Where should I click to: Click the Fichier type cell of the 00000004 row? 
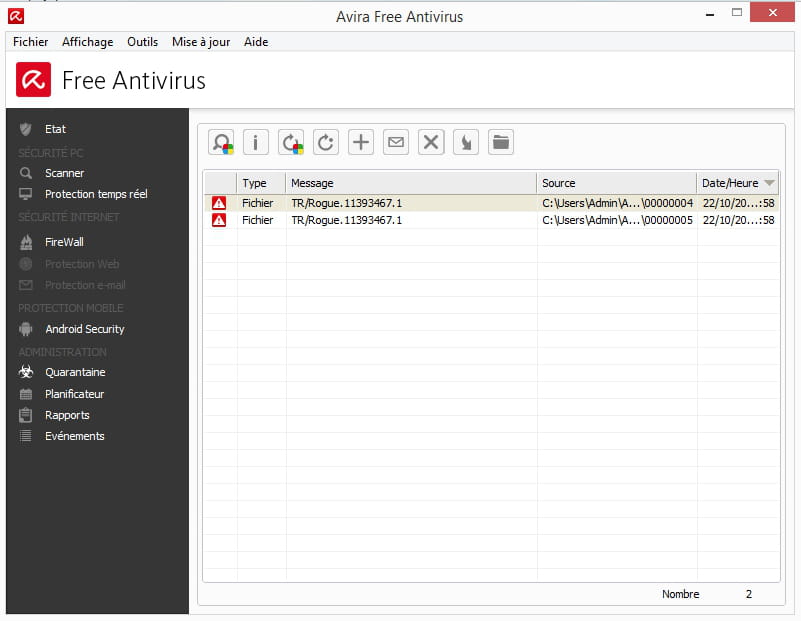coord(257,203)
